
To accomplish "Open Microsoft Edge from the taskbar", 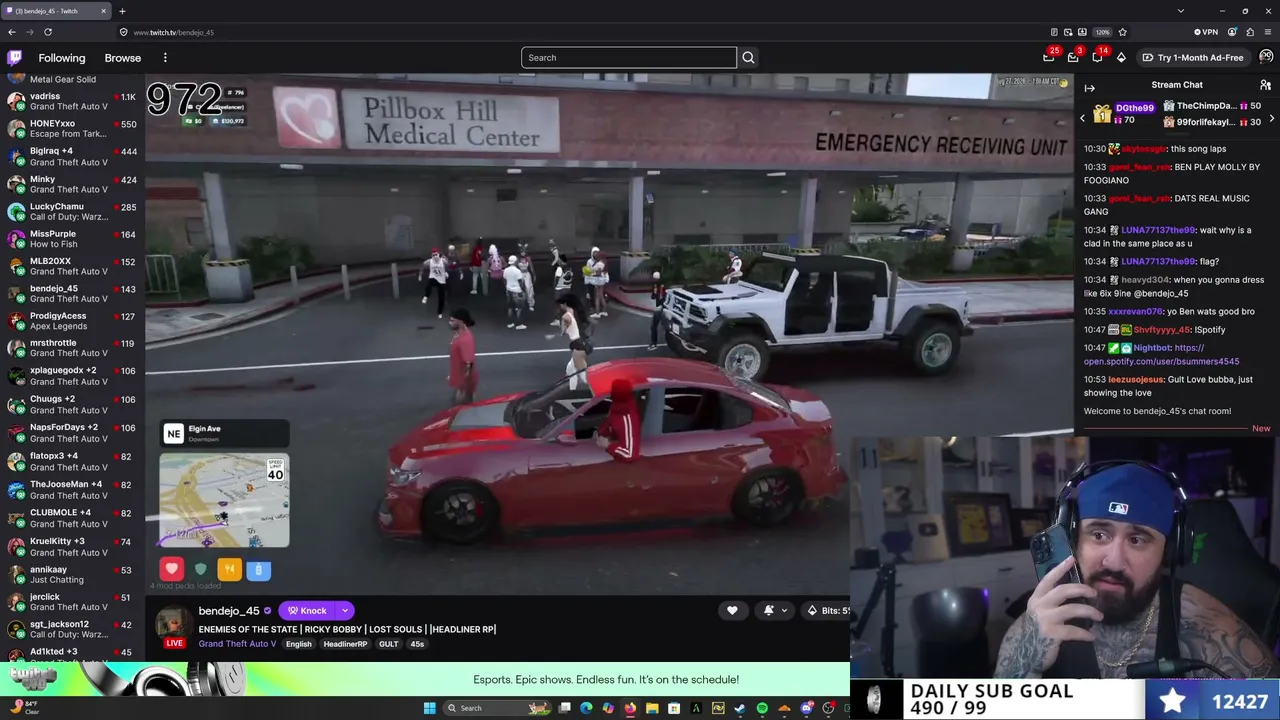I will (586, 708).
